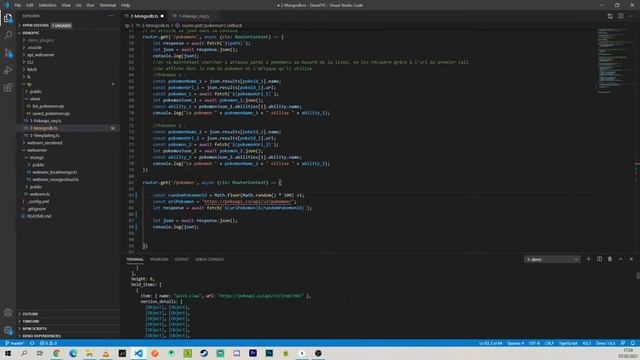Create a new terminal with plus icon
The width and height of the screenshot is (640, 360).
(x=588, y=259)
